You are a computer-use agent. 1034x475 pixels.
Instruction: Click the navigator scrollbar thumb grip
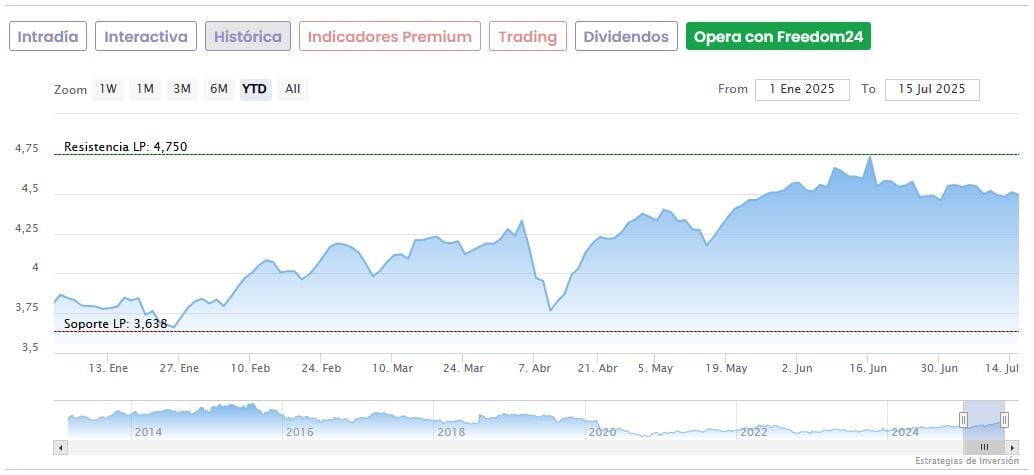pos(984,447)
